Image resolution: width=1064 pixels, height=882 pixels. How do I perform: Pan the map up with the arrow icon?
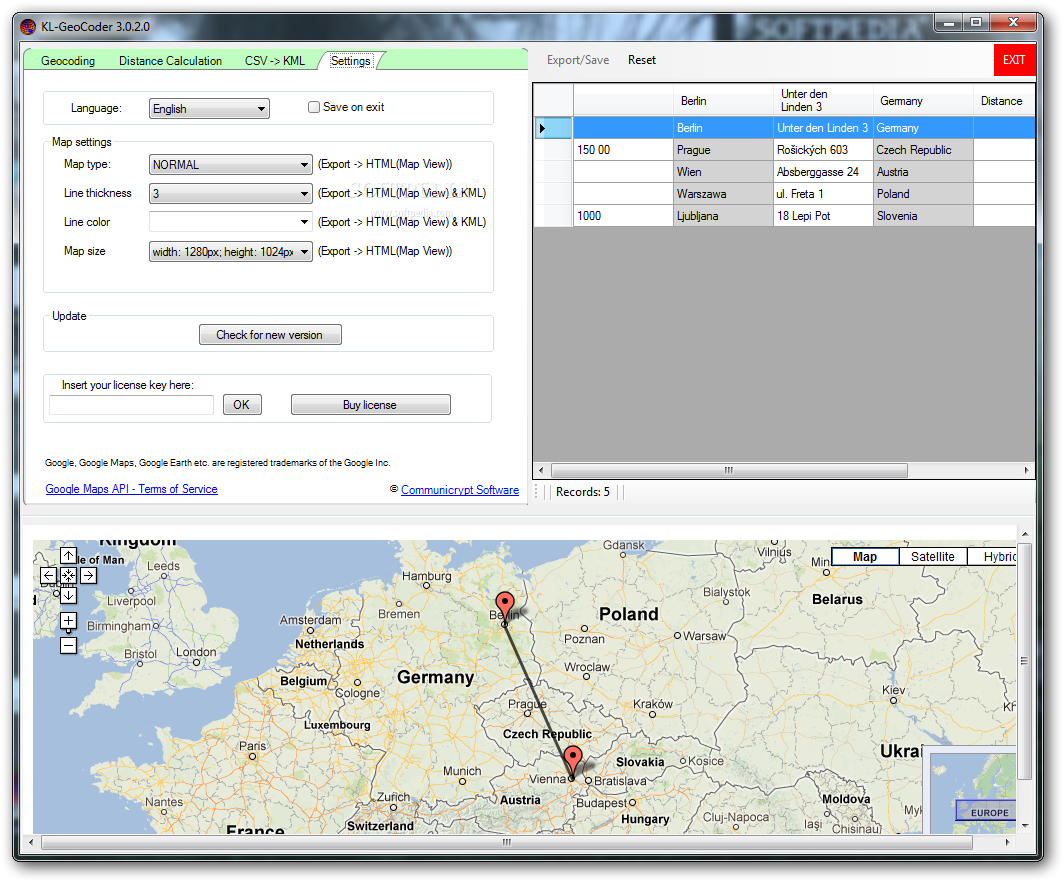click(68, 556)
